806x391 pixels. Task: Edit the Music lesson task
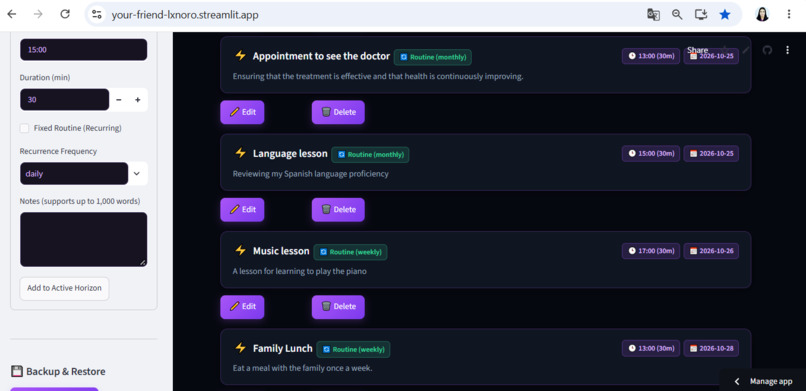242,307
